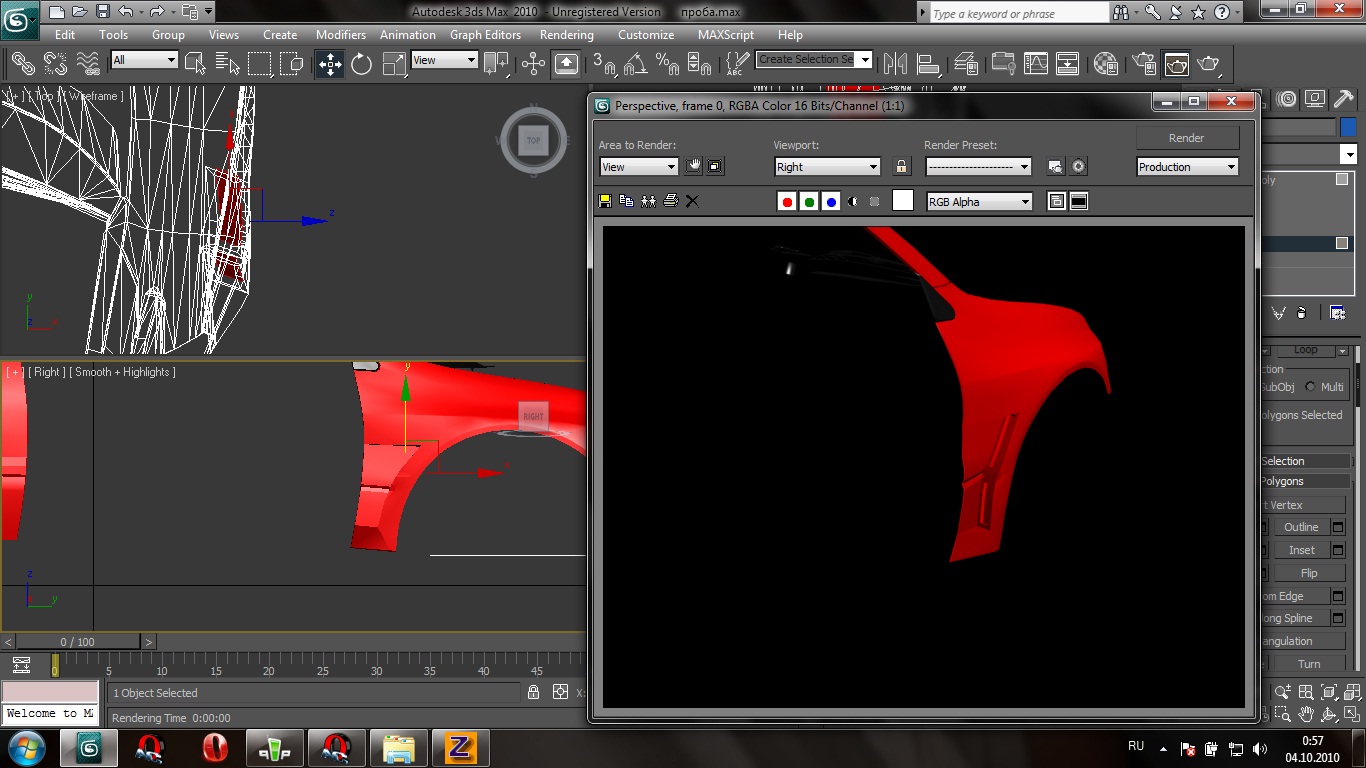Save the rendered image with disk icon
This screenshot has height=768, width=1366.
[605, 201]
